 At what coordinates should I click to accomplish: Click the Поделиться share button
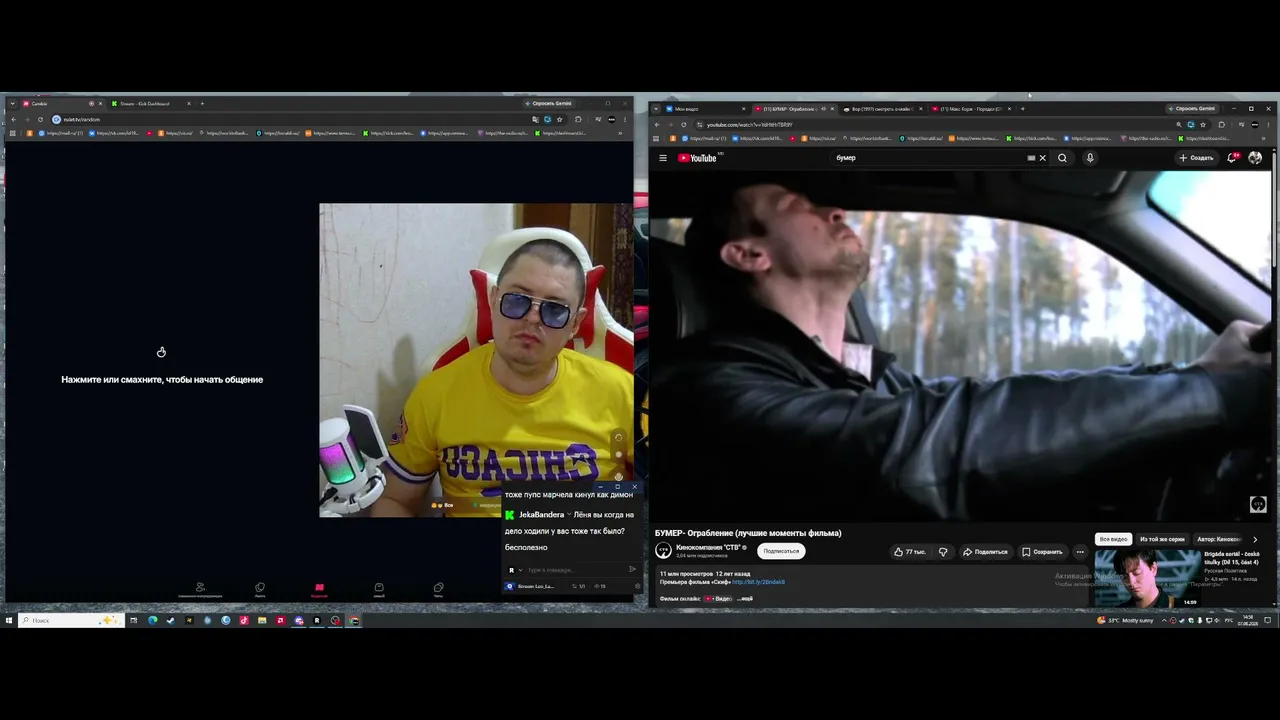(985, 552)
